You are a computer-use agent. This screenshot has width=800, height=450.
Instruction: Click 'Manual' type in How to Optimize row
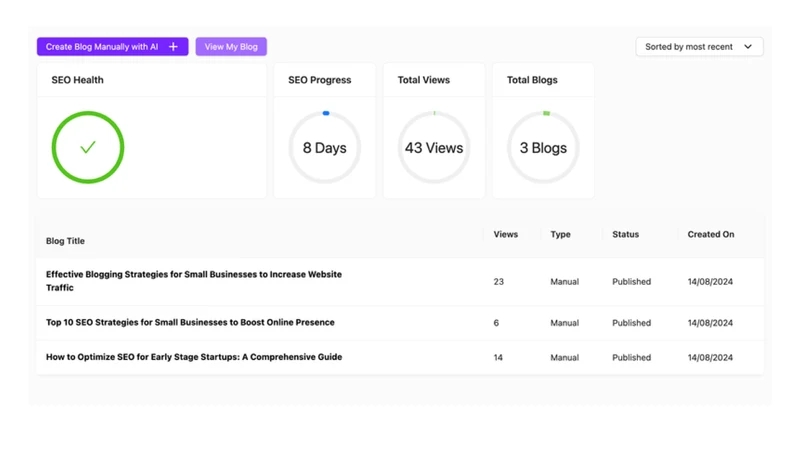564,358
